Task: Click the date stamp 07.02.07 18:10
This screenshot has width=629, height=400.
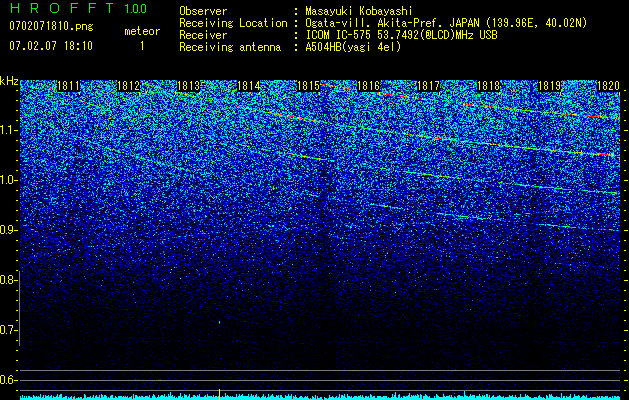Action: coord(51,46)
